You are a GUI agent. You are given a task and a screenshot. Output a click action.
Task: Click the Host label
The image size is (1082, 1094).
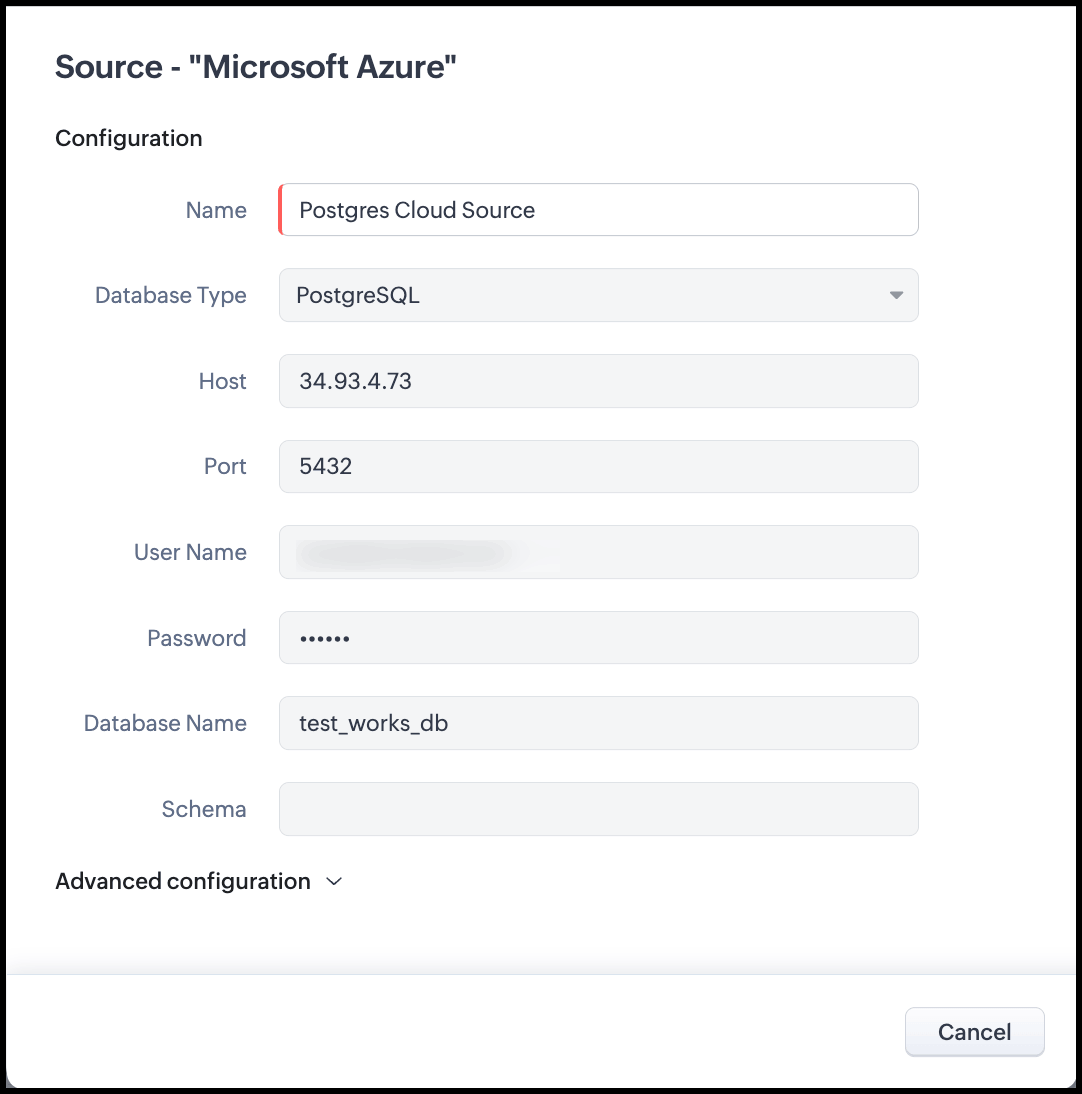tap(223, 381)
